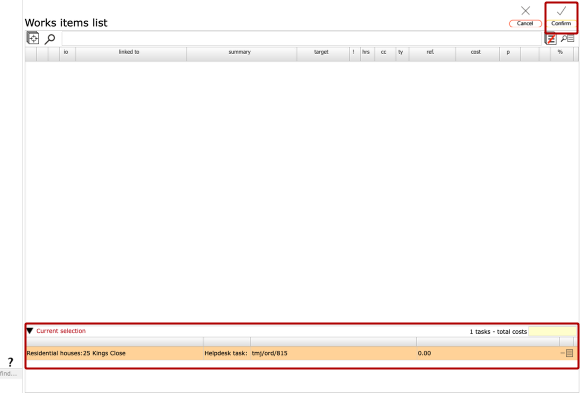
Task: Collapse the Current selection section
Action: tap(30, 331)
